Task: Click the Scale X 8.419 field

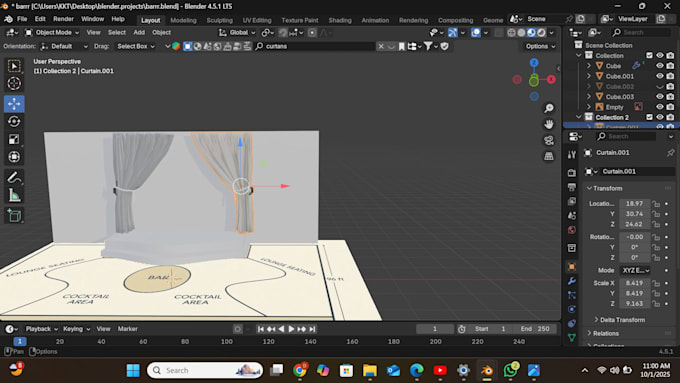Action: pyautogui.click(x=634, y=283)
